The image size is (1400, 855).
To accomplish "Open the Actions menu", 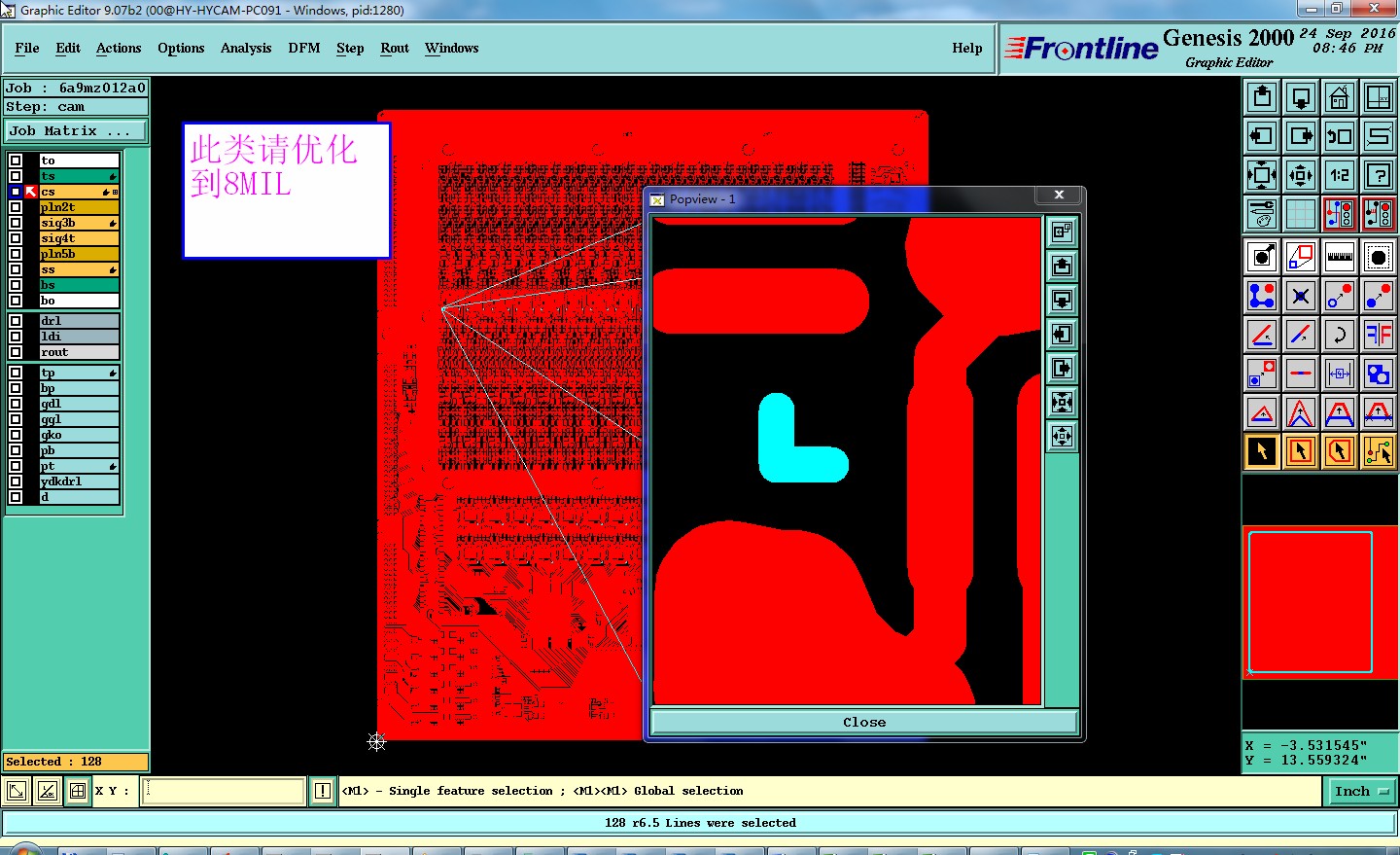I will [119, 48].
